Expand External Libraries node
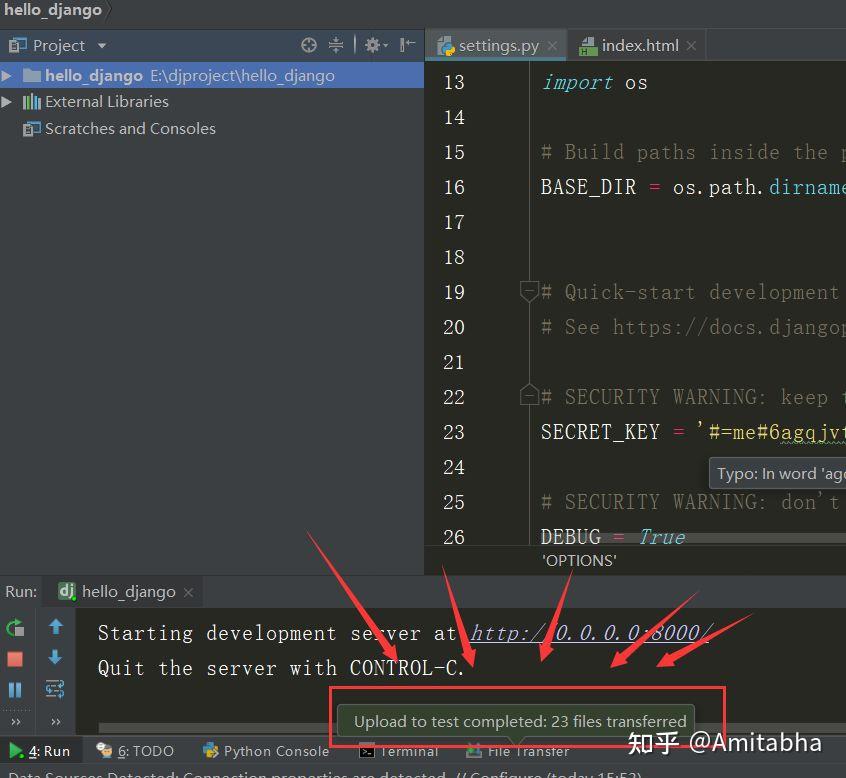846x778 pixels. tap(6, 101)
